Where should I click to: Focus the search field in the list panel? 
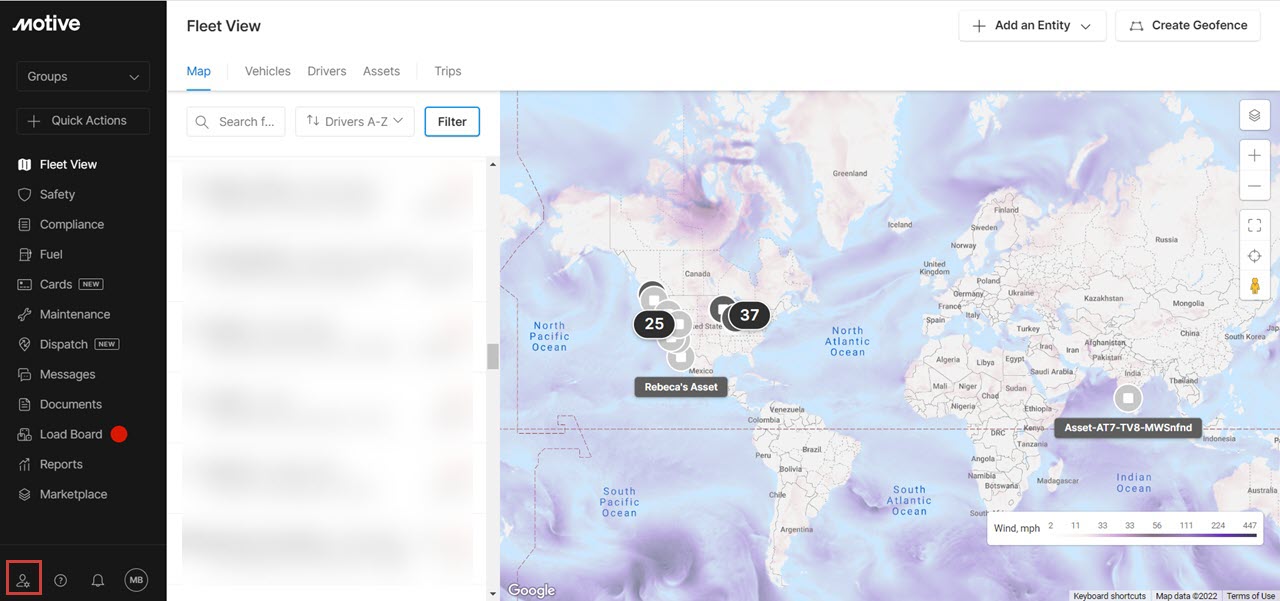point(236,121)
